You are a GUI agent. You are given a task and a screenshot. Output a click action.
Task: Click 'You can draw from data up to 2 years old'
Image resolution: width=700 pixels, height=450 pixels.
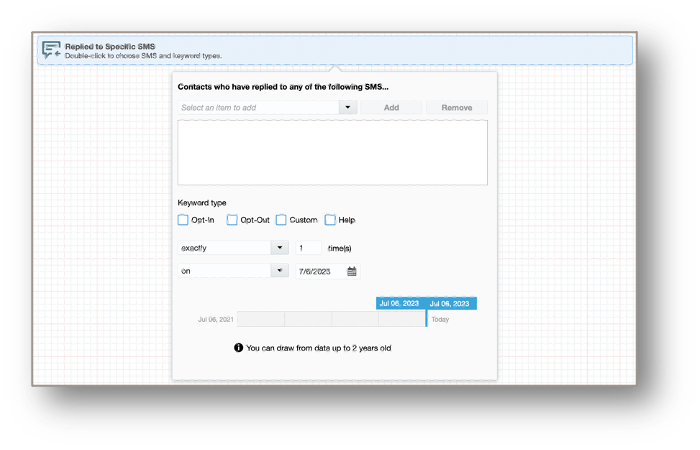[319, 348]
